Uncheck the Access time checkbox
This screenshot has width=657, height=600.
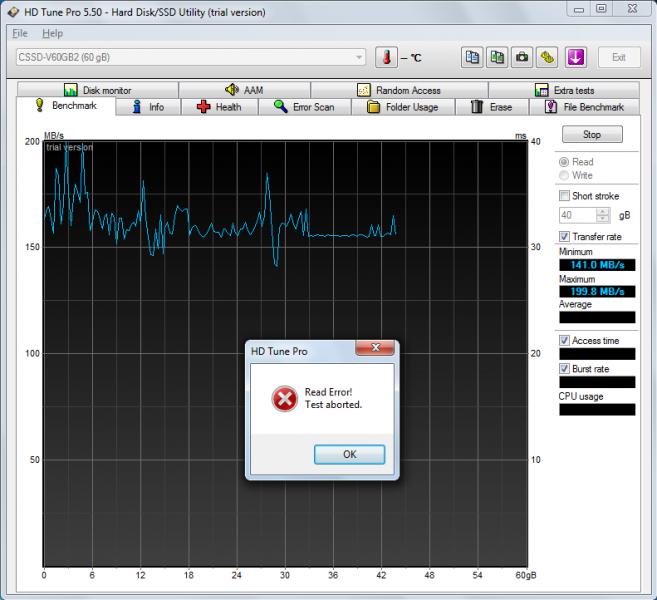[565, 340]
